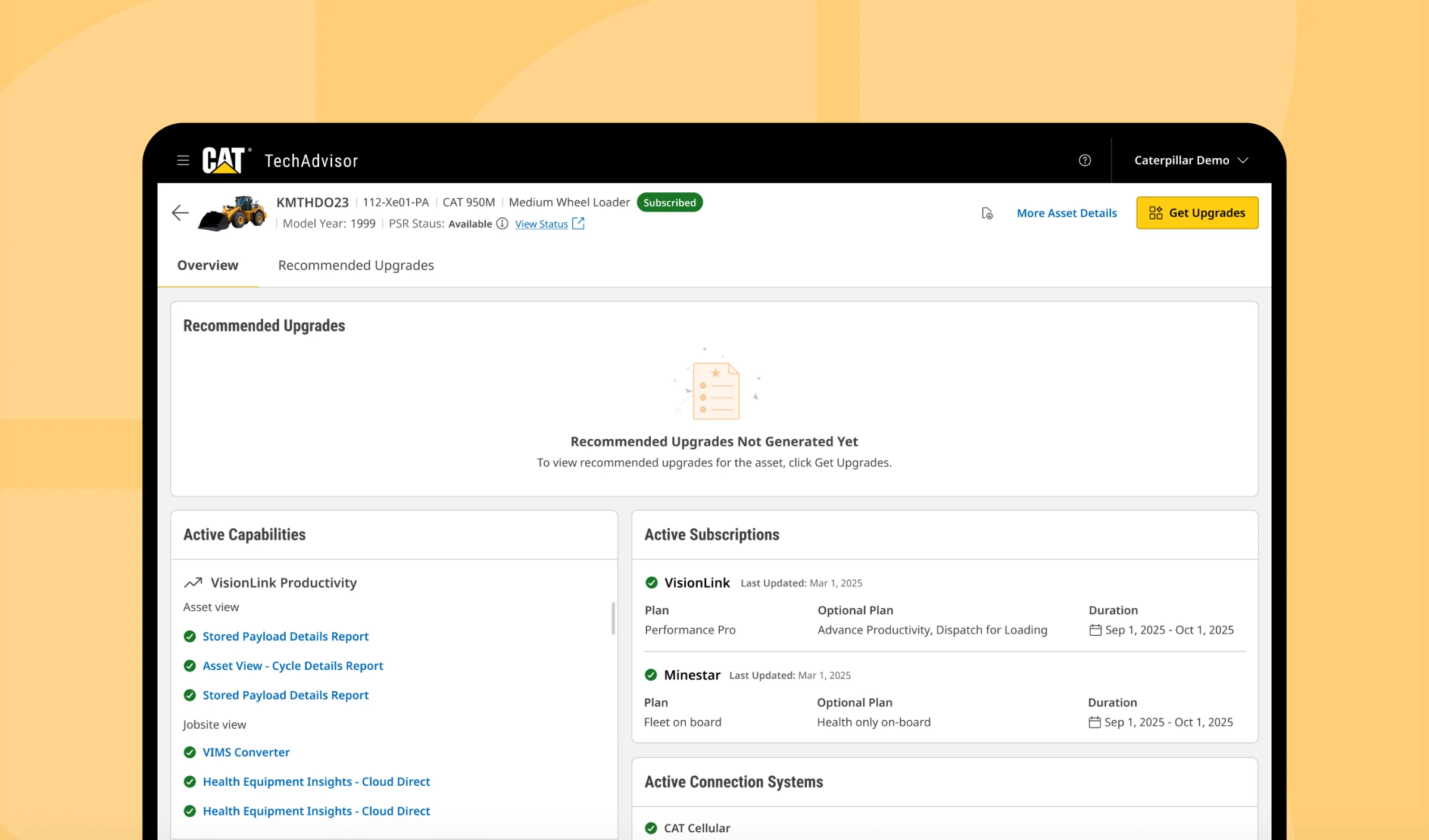Click the external link icon beside View Status
This screenshot has height=840, width=1429.
(x=578, y=223)
